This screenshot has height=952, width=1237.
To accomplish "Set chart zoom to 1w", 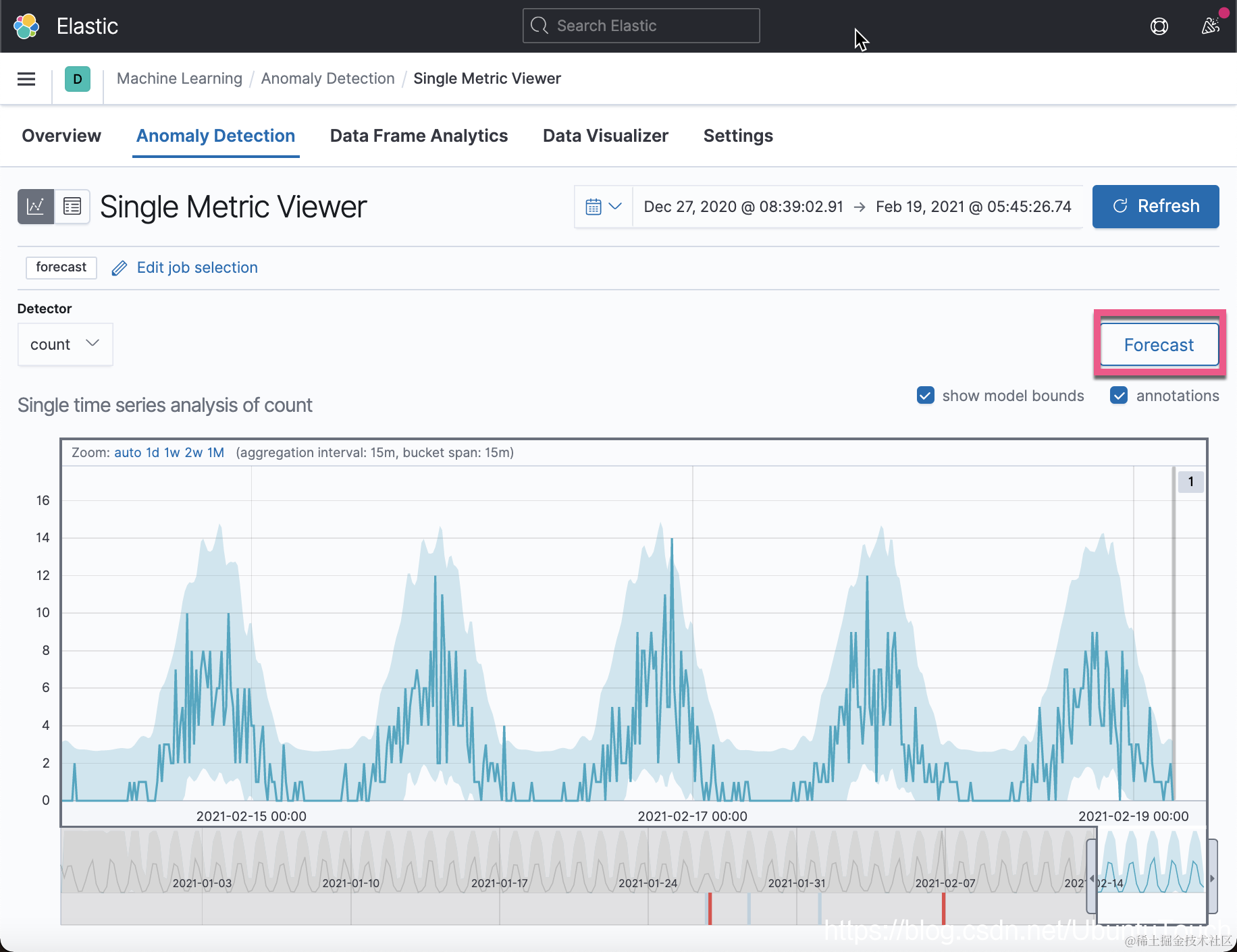I will [172, 452].
